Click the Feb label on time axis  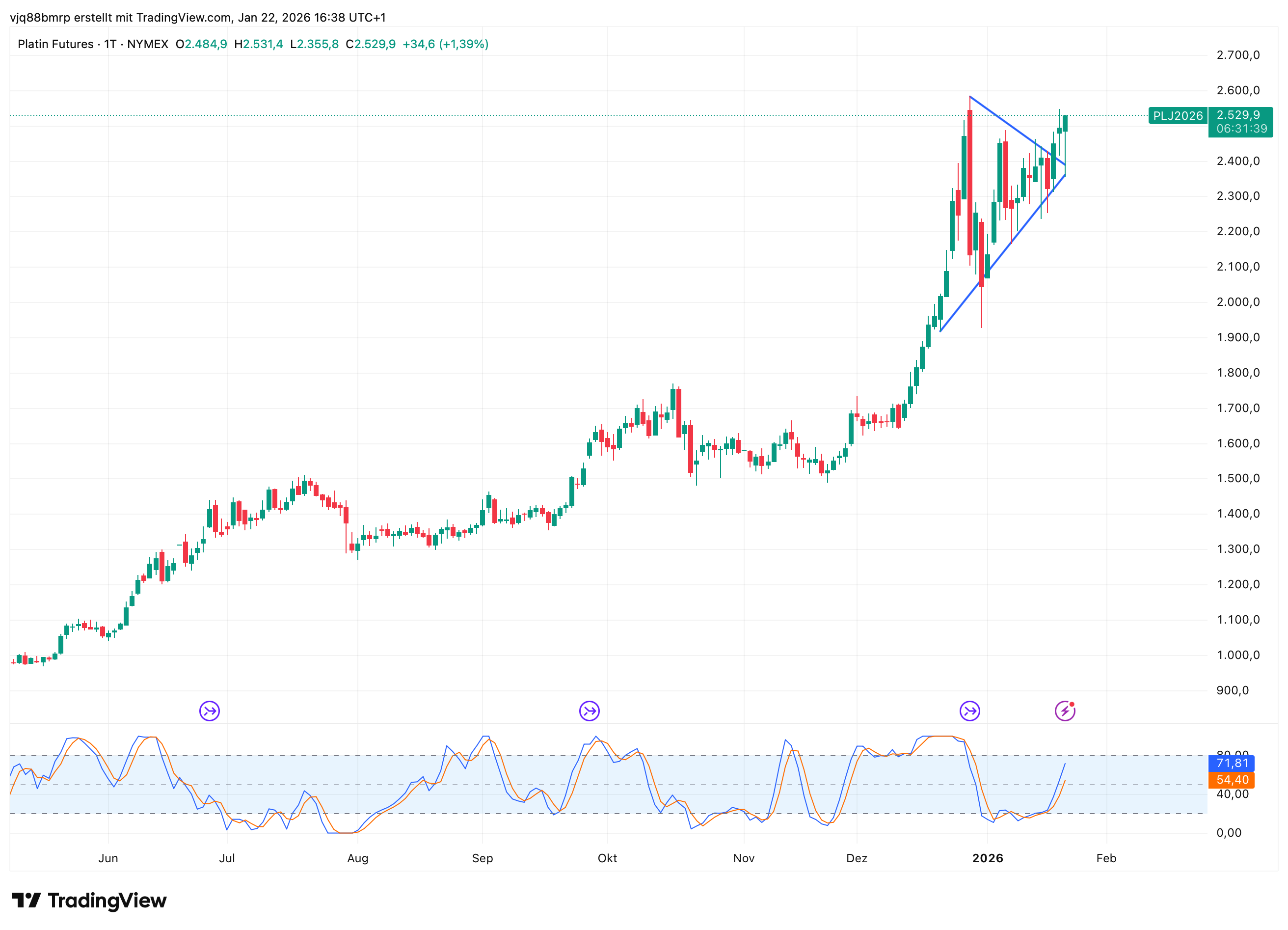point(1106,858)
